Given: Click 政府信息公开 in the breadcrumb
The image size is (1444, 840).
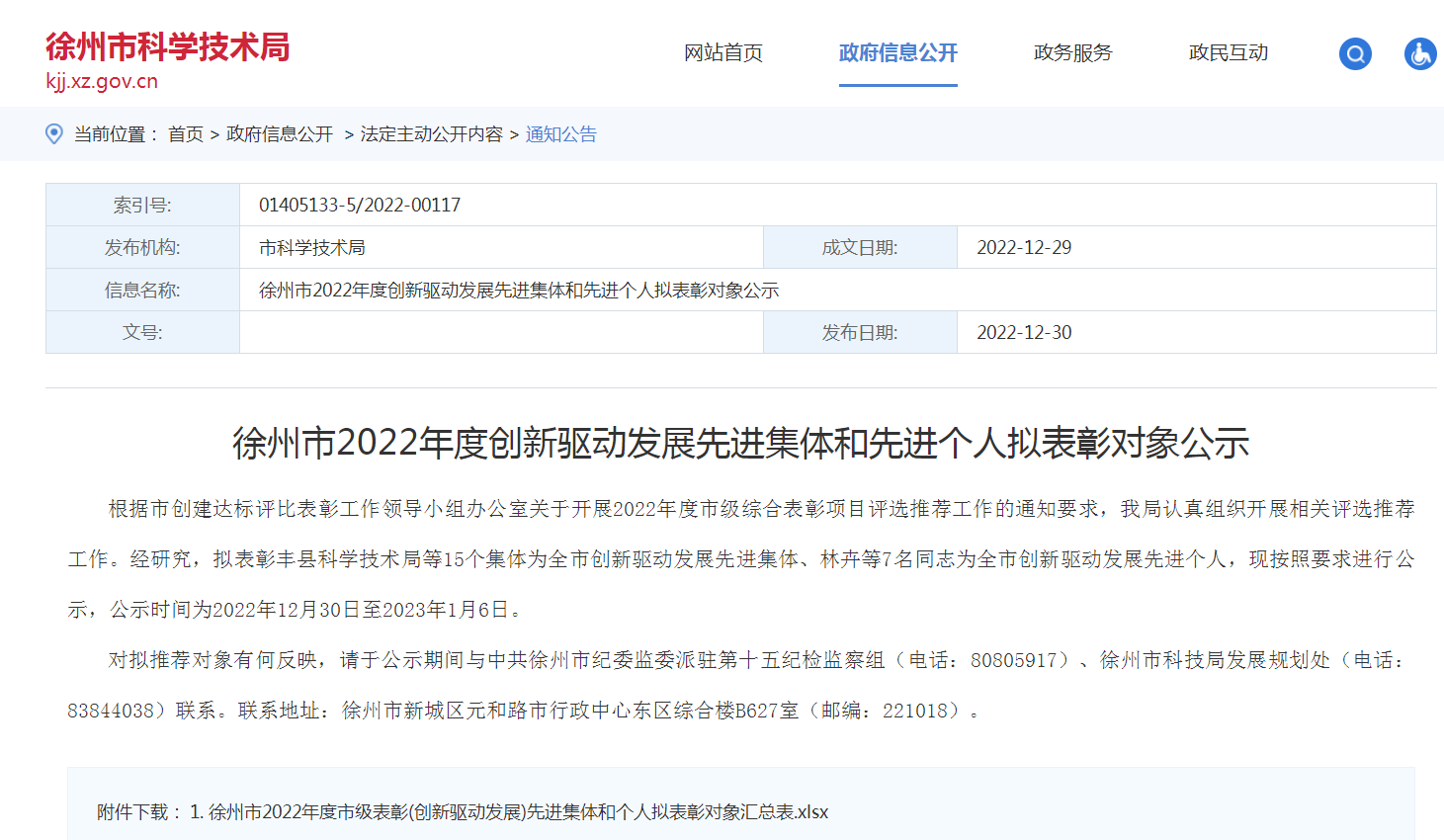Looking at the screenshot, I should tap(280, 134).
